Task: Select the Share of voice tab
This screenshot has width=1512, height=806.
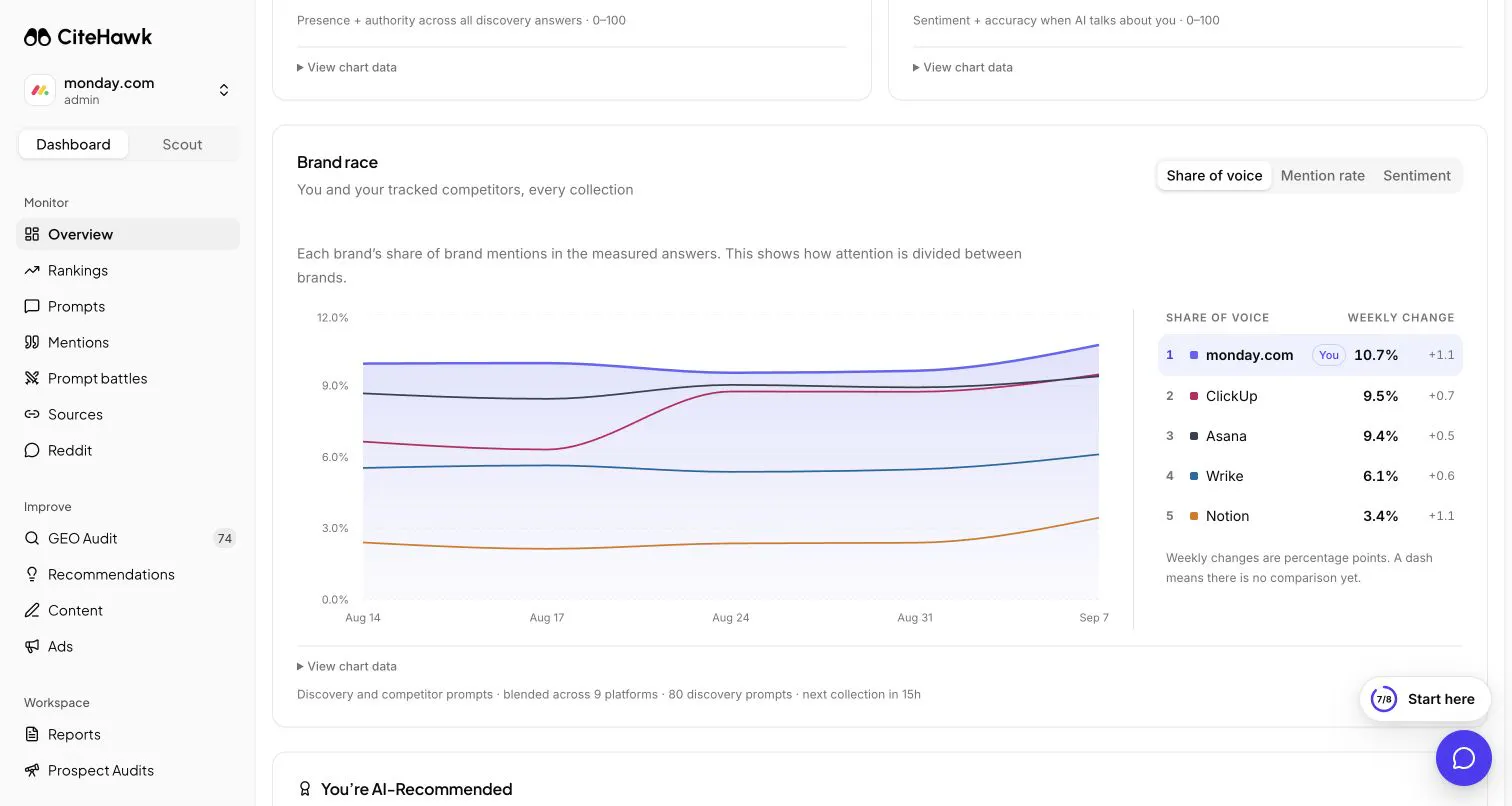Action: coord(1214,175)
